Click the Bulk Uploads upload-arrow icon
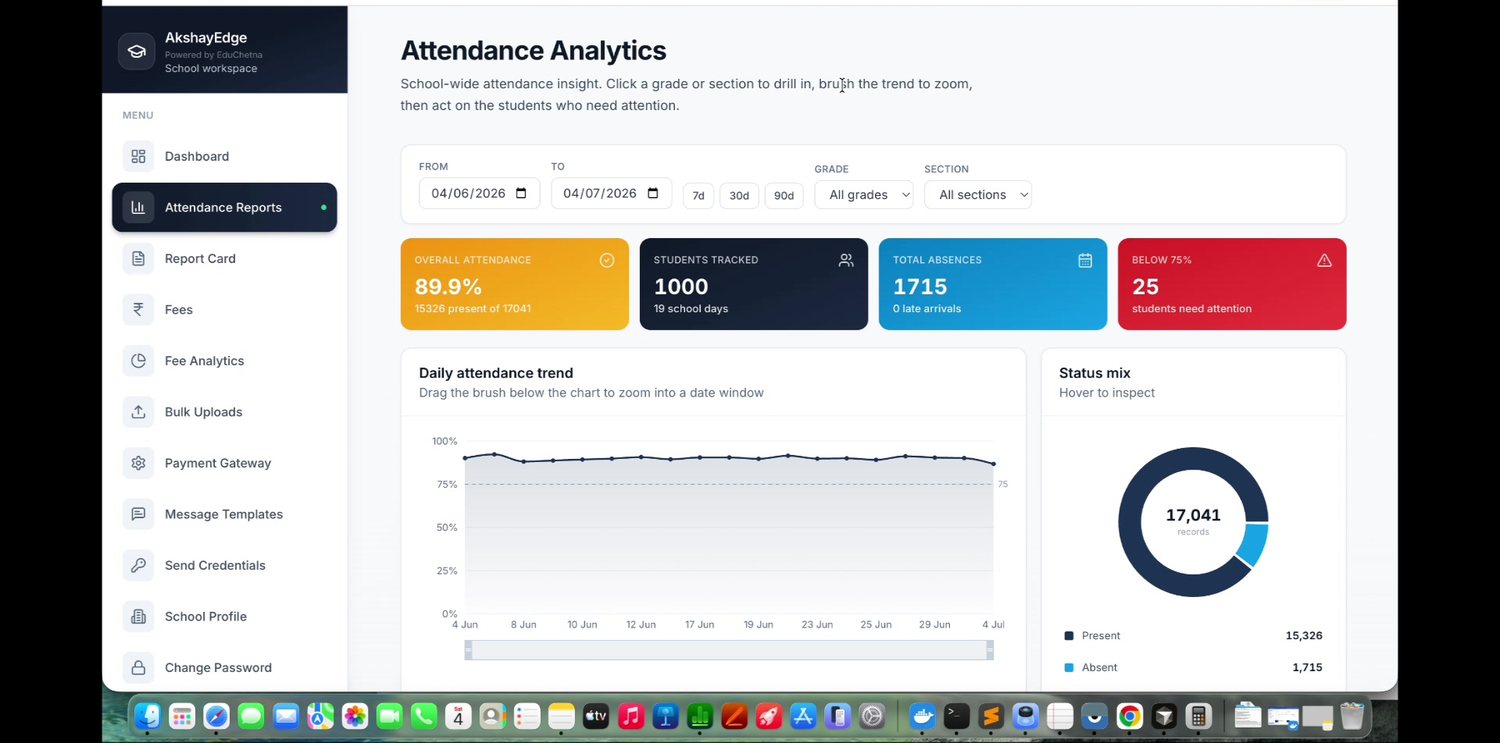The image size is (1500, 743). [138, 411]
